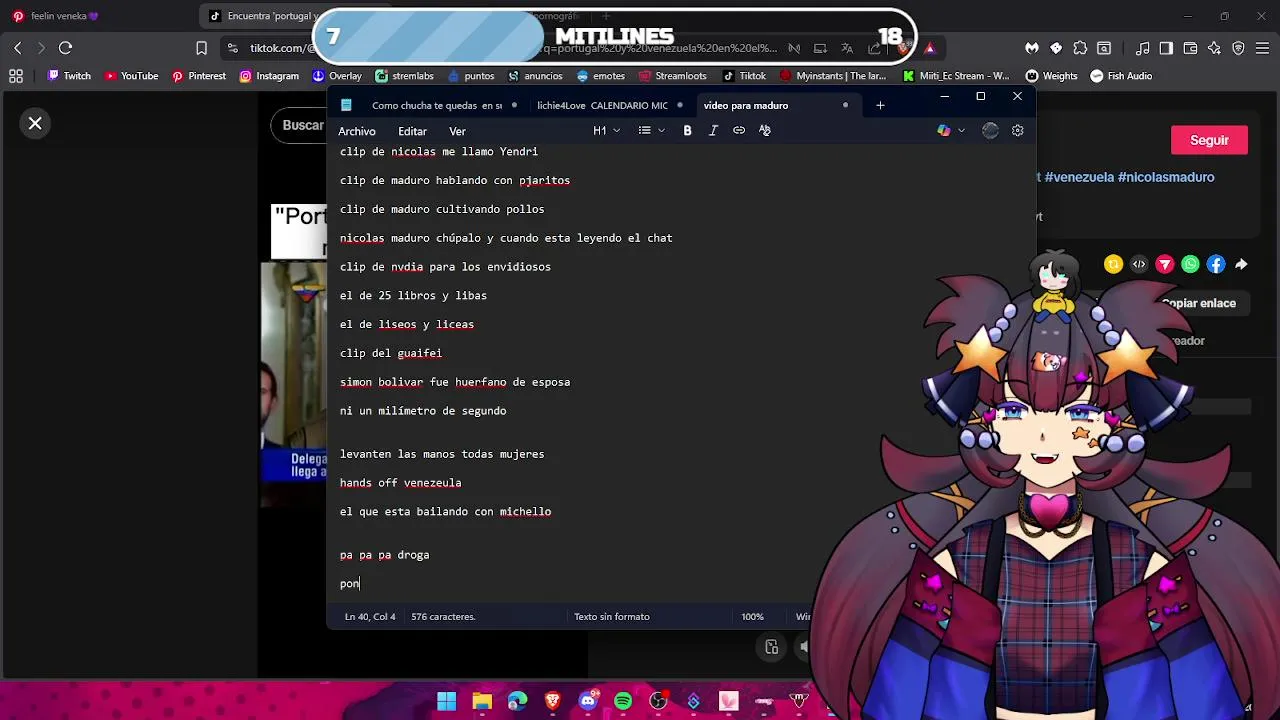Open the YouTube bookmark
Screen dimensions: 1280x720
click(131, 76)
